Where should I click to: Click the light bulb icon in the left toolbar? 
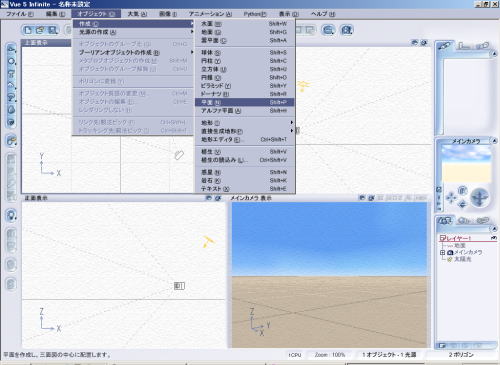click(x=11, y=215)
